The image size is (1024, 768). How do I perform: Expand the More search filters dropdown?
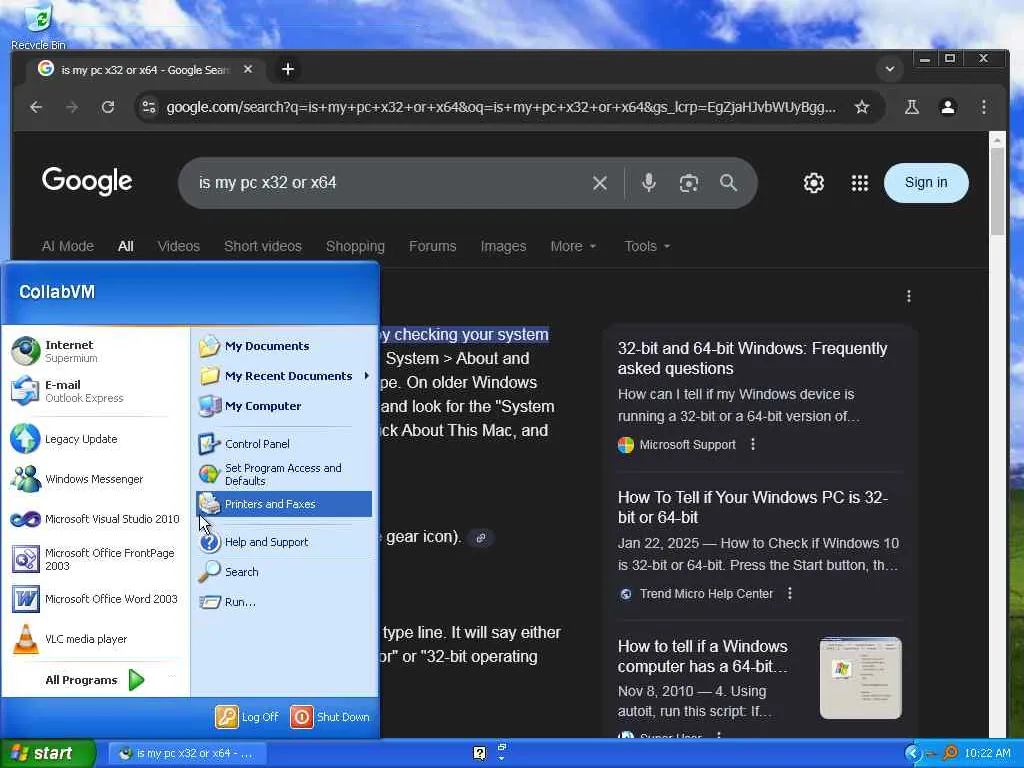point(573,246)
